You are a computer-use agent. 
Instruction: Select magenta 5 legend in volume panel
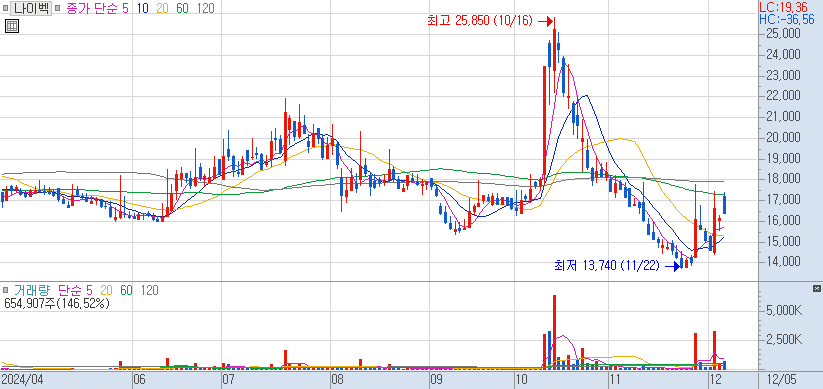(89, 290)
